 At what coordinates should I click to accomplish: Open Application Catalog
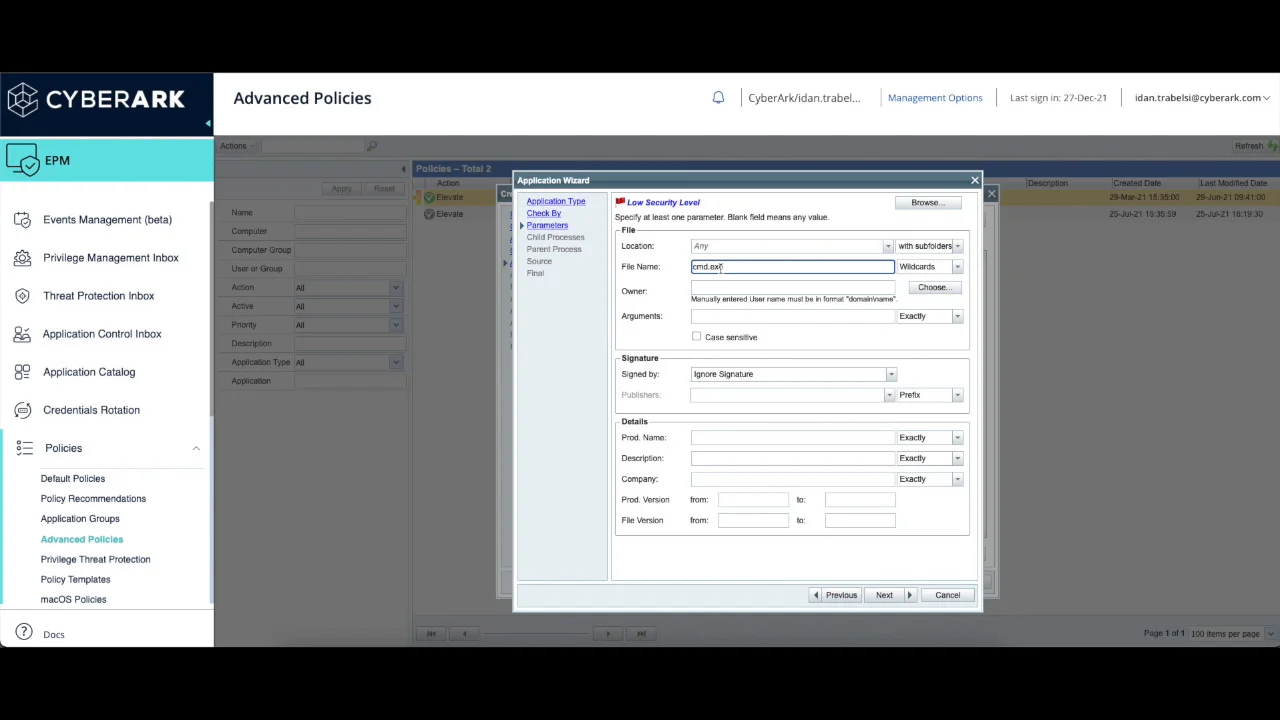coord(89,372)
